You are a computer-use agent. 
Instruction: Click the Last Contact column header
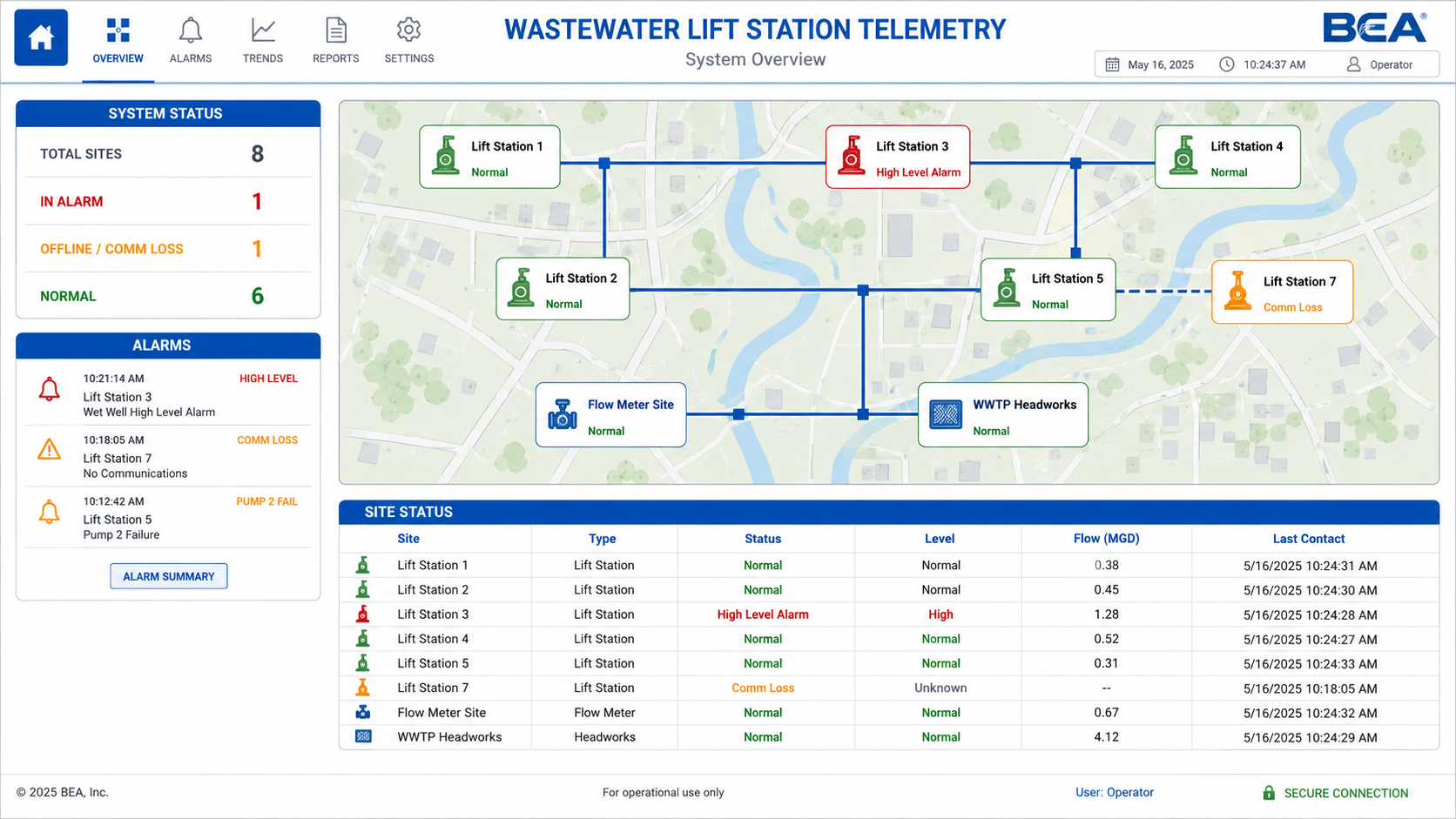click(1308, 539)
